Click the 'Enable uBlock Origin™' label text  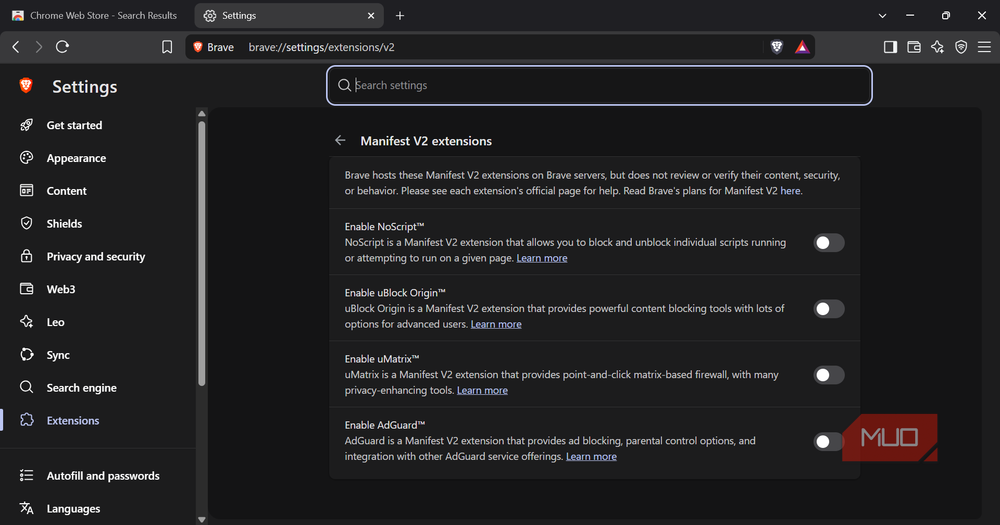point(395,292)
